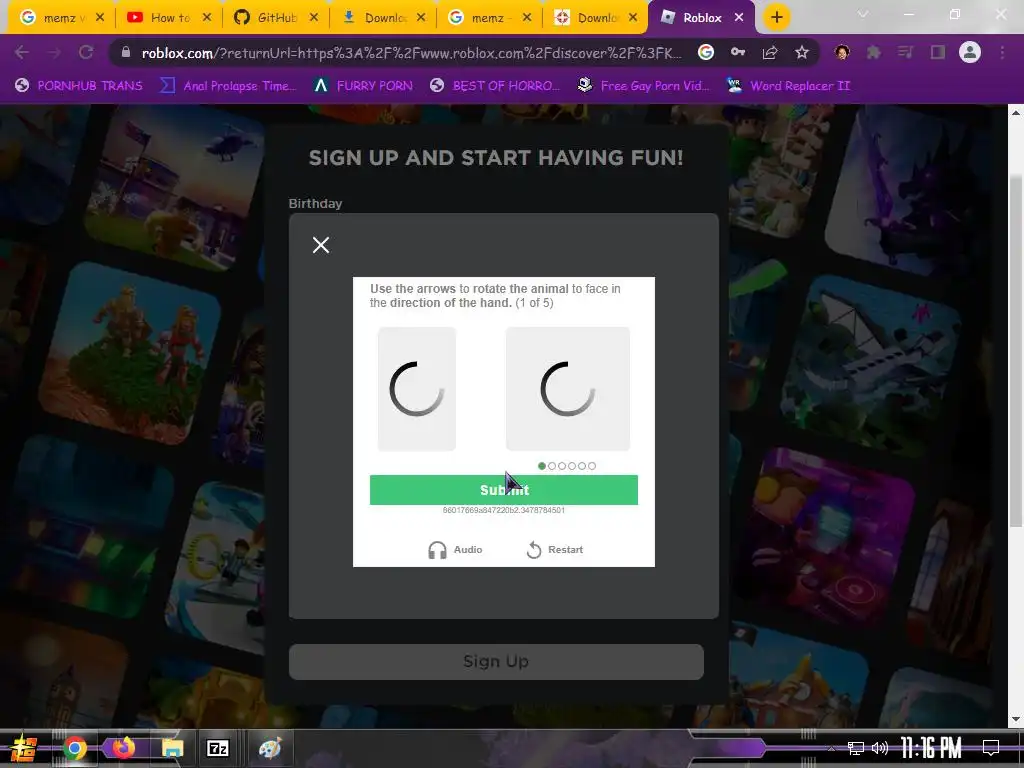Open the Extensions puzzle menu
Image resolution: width=1024 pixels, height=768 pixels.
pos(874,52)
